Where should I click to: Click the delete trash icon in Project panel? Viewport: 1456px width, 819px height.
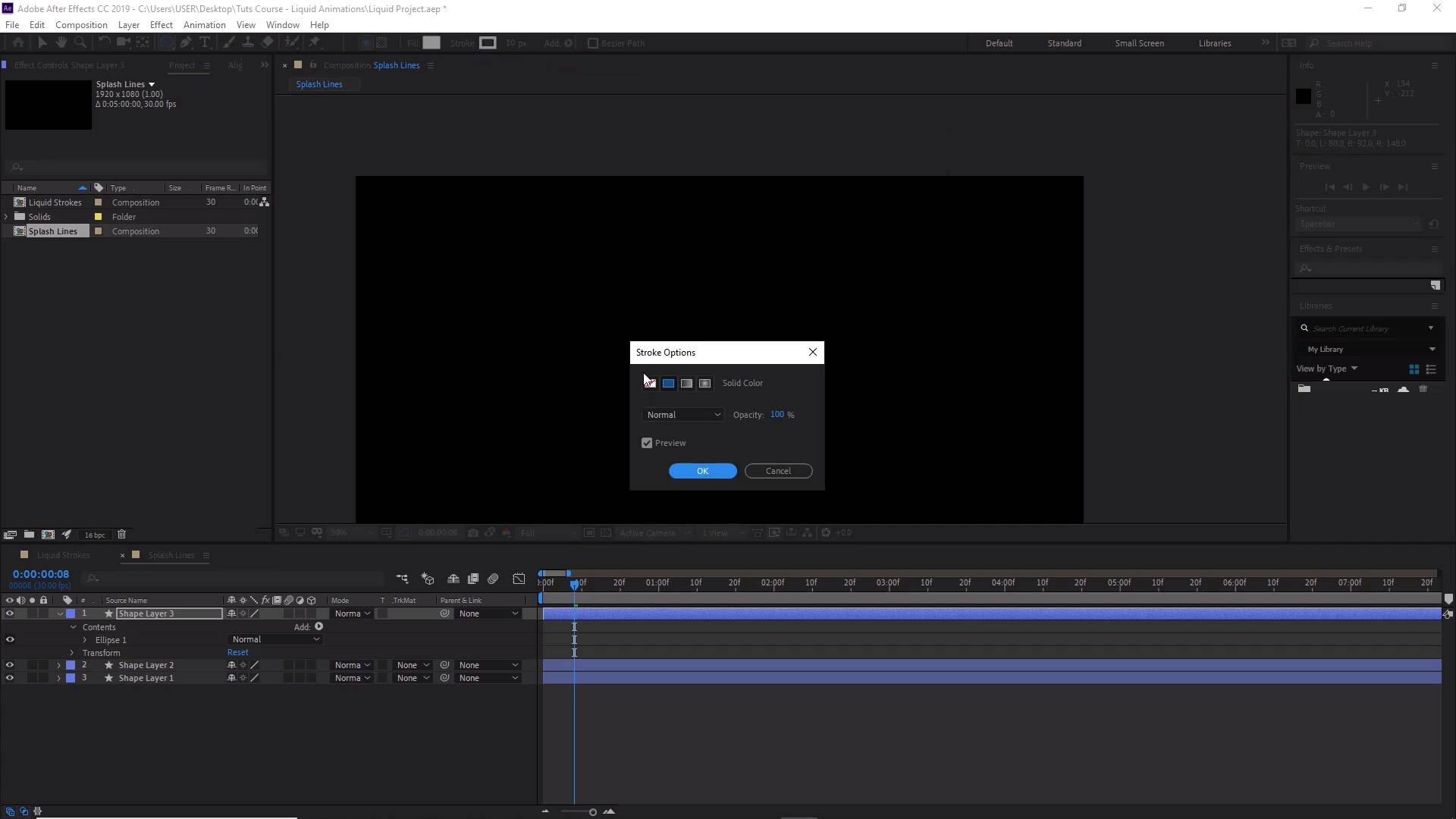click(121, 535)
